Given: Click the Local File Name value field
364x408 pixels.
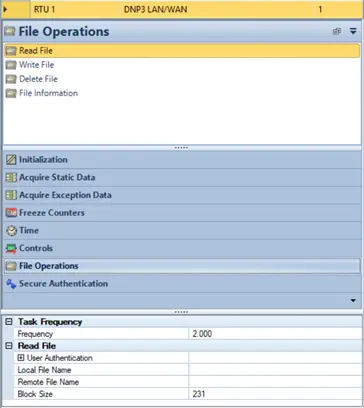Looking at the screenshot, I should click(275, 370).
